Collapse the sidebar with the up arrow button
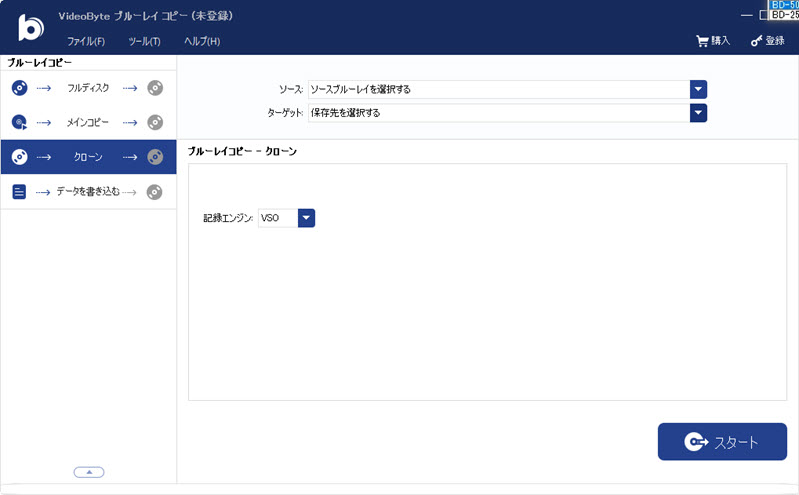The image size is (799, 495). [x=89, y=472]
